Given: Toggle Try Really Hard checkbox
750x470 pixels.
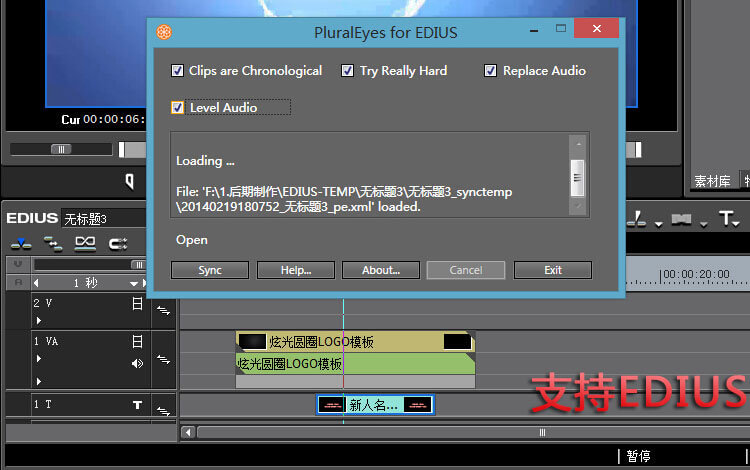Looking at the screenshot, I should point(347,71).
